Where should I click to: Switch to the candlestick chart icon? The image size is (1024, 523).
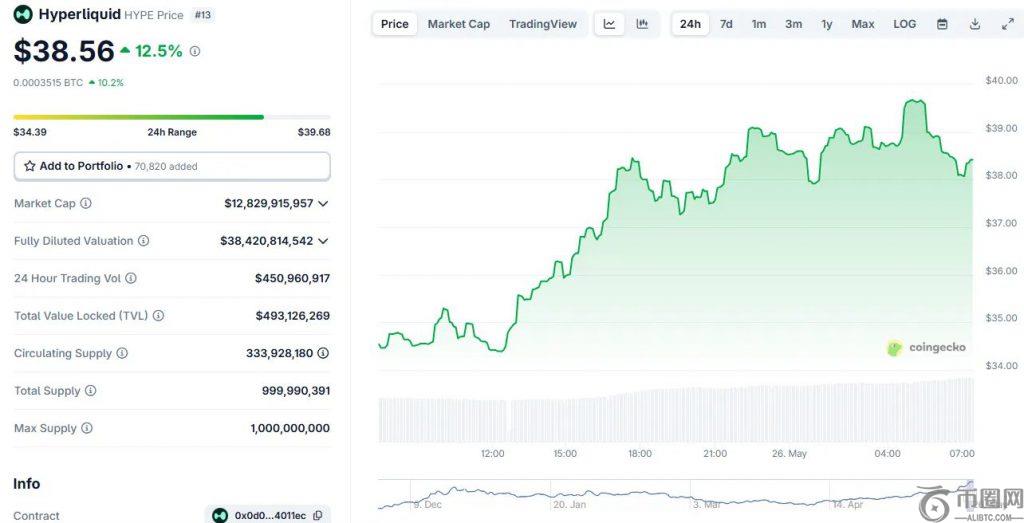click(642, 24)
